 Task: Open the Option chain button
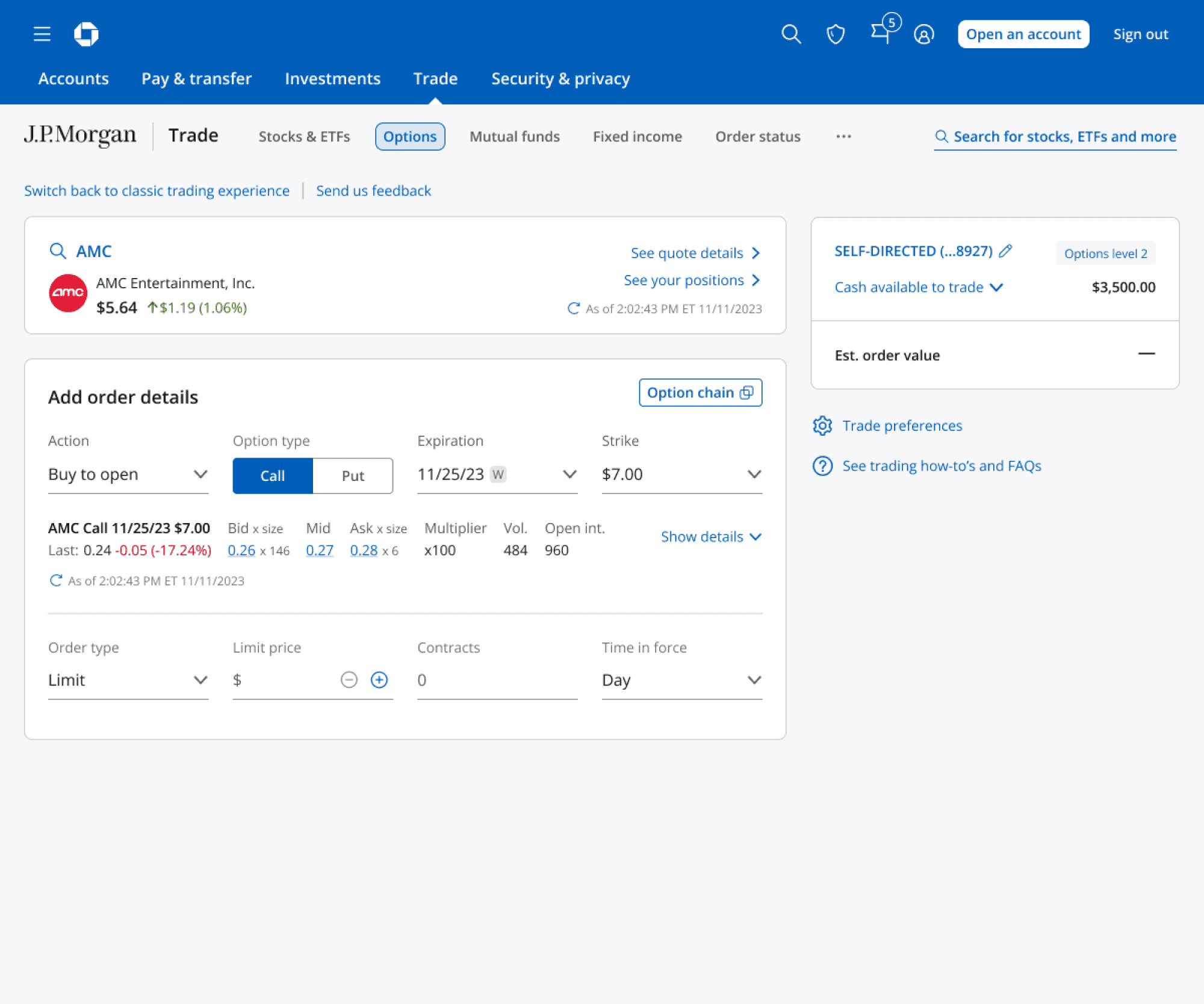tap(700, 392)
